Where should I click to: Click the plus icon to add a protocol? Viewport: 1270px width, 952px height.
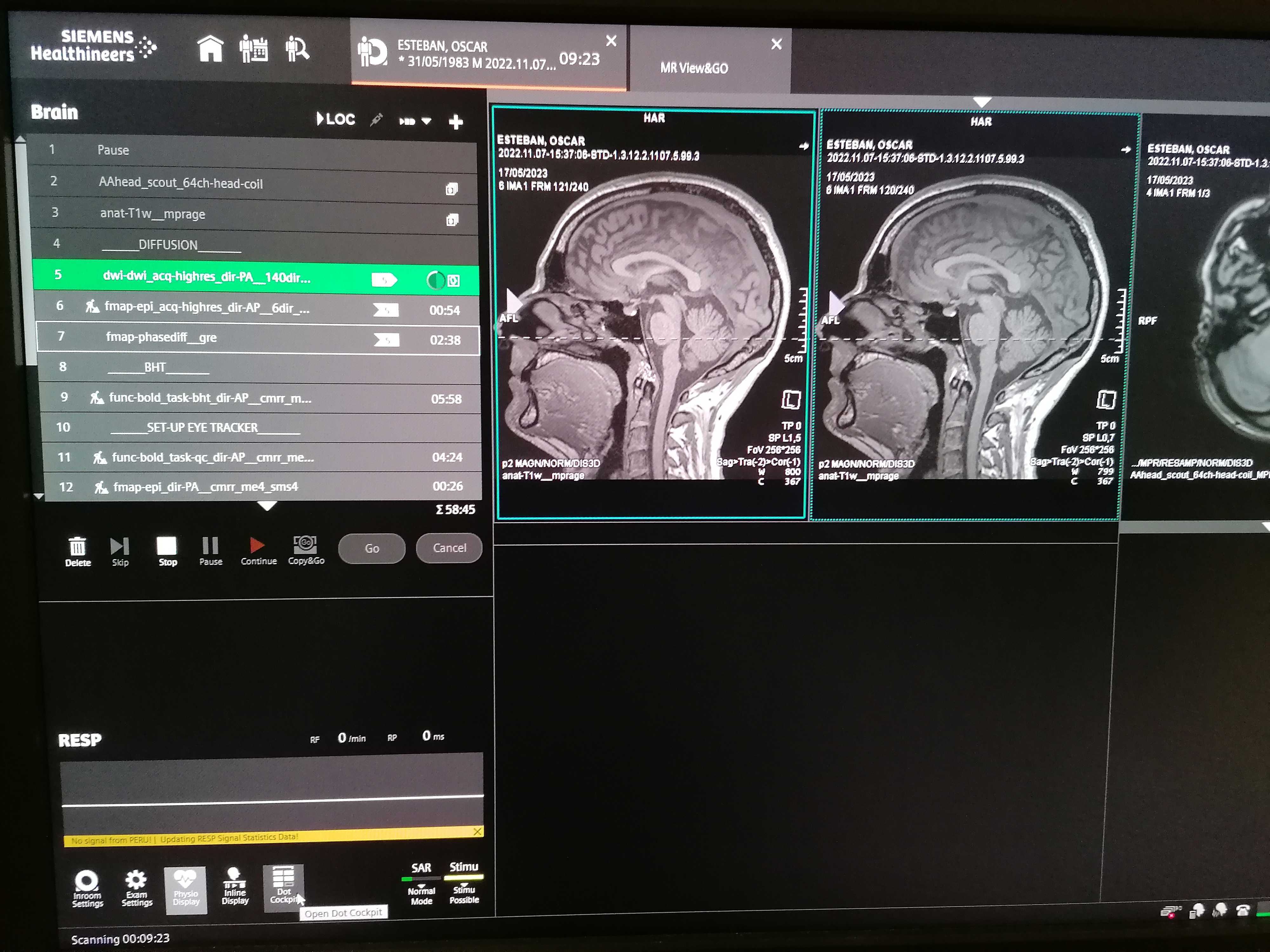tap(456, 122)
